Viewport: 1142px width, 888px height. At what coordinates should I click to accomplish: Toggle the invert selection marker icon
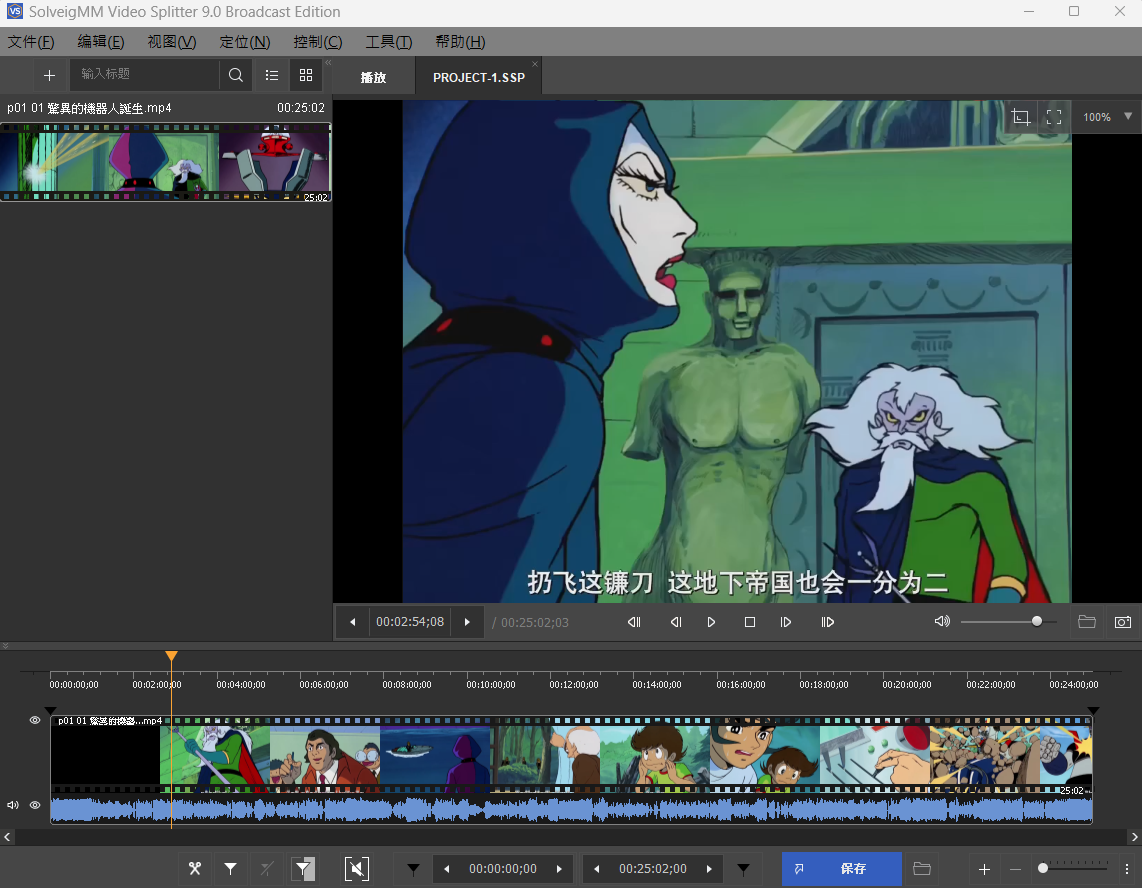tap(303, 868)
